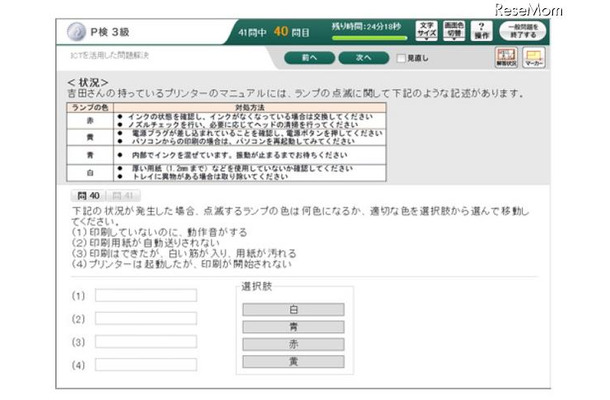Click statement (1) 印刷していないのに、動作音がする
Image resolution: width=610 pixels, height=400 pixels.
tap(160, 232)
